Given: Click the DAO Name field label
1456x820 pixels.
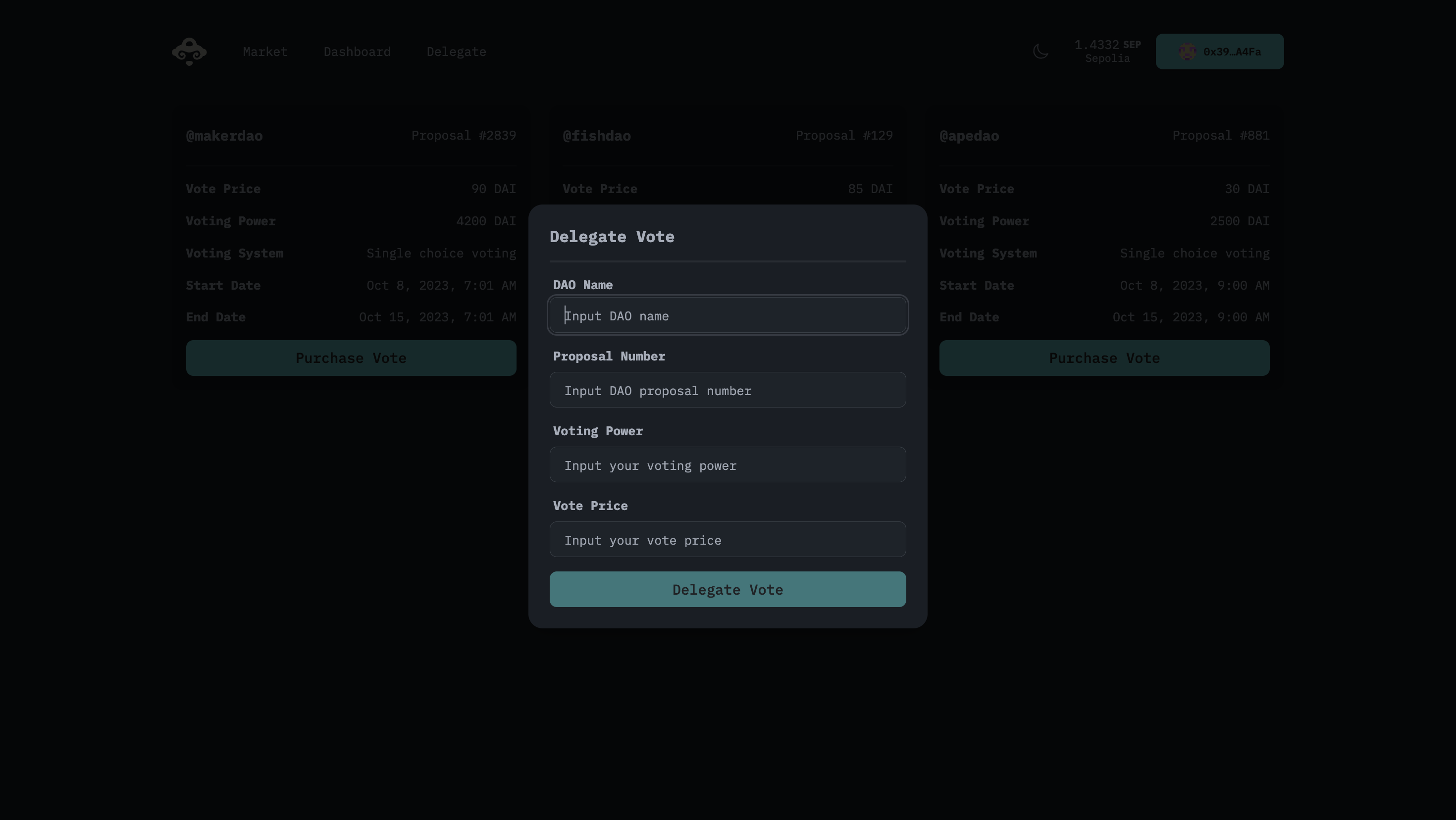Looking at the screenshot, I should point(583,285).
